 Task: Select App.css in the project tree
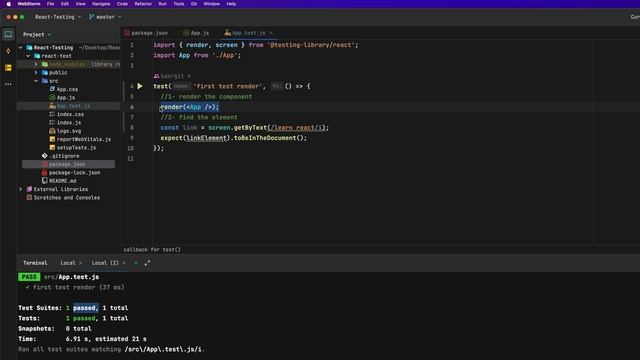tap(67, 89)
